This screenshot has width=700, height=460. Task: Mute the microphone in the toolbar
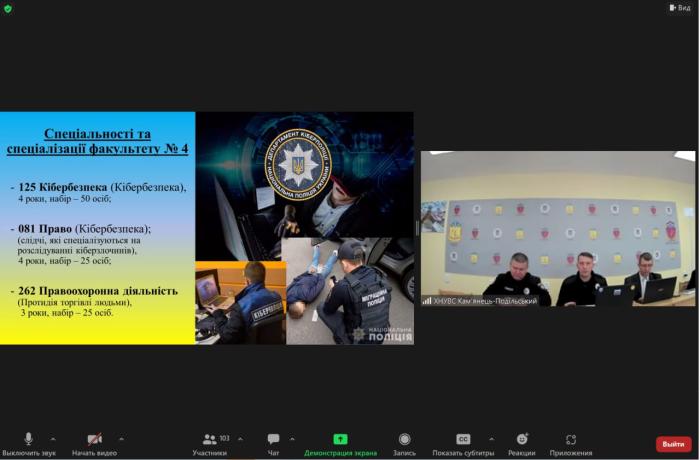(28, 440)
